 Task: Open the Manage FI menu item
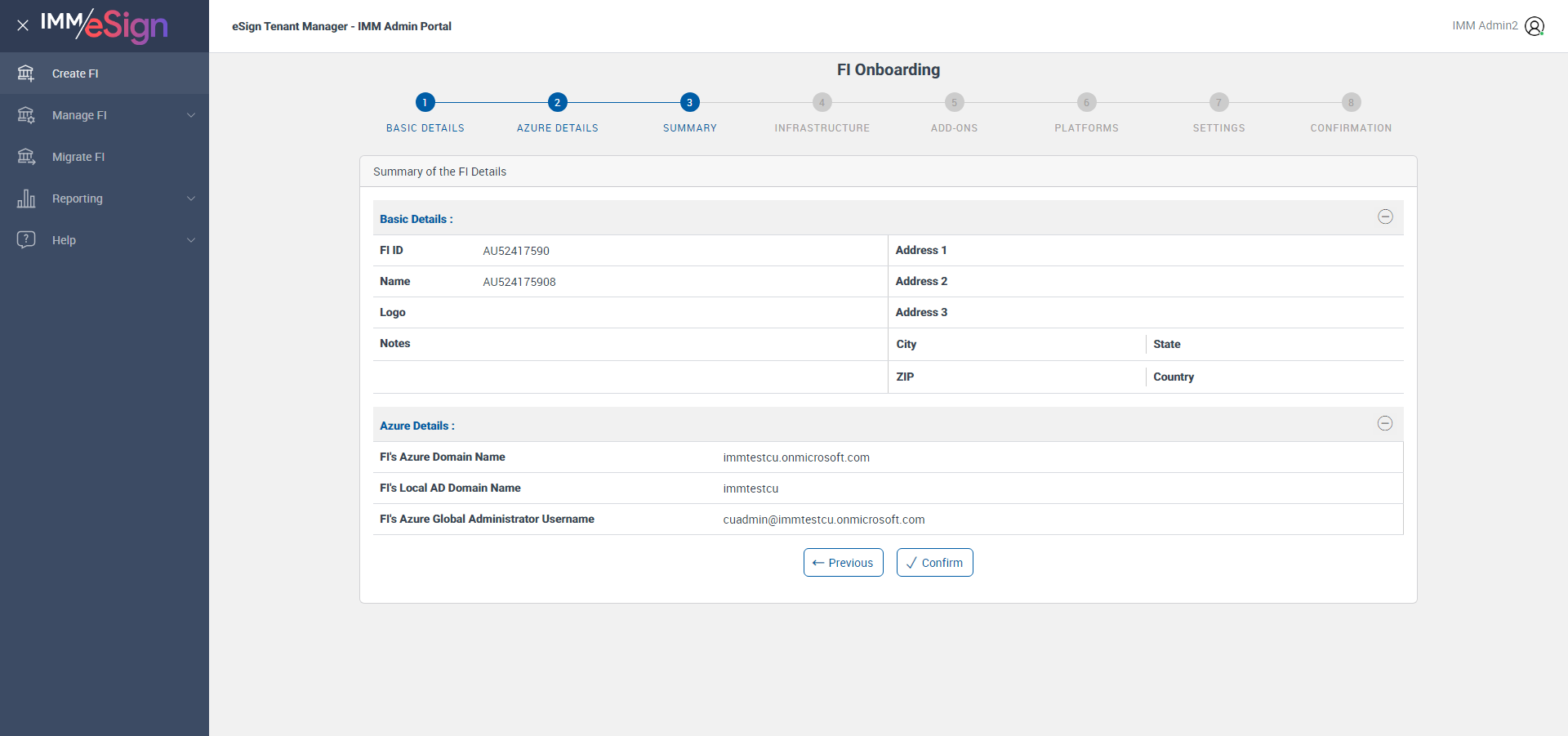(x=105, y=115)
